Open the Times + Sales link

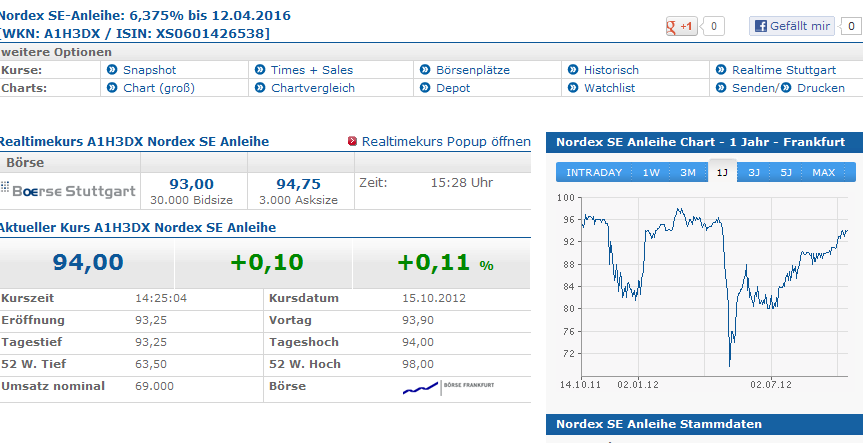point(311,70)
